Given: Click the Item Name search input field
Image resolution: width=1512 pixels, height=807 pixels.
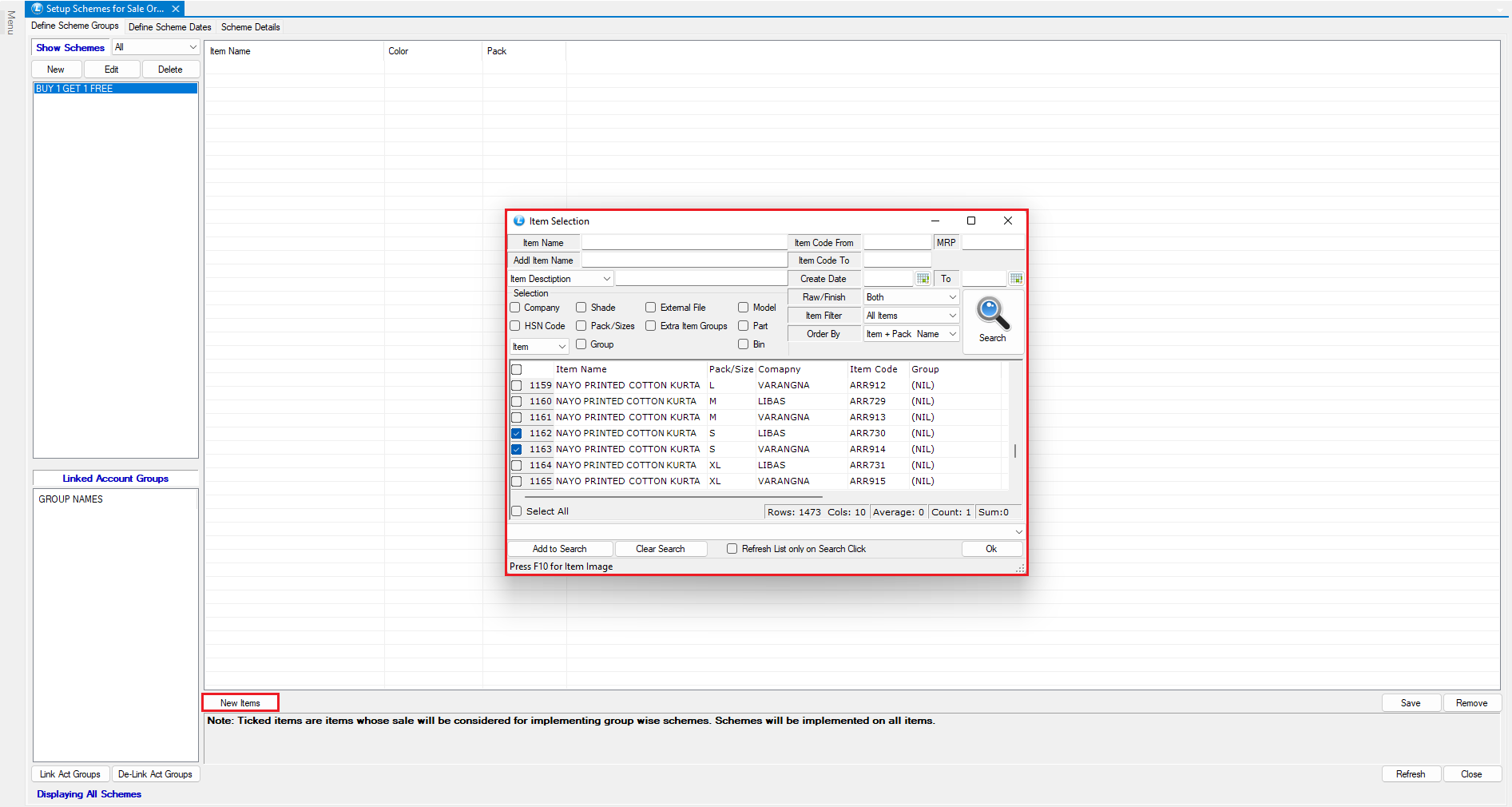Looking at the screenshot, I should coord(684,243).
